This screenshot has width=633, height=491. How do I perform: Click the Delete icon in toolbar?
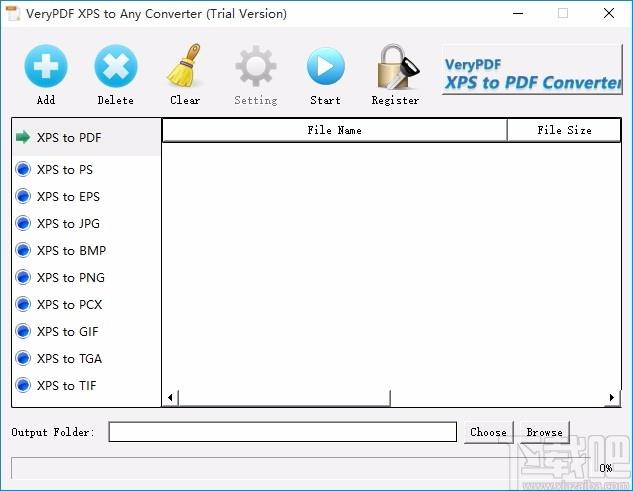pyautogui.click(x=116, y=68)
